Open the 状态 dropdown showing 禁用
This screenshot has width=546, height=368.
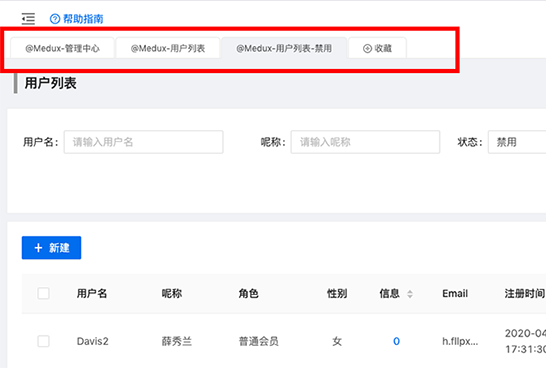click(517, 142)
